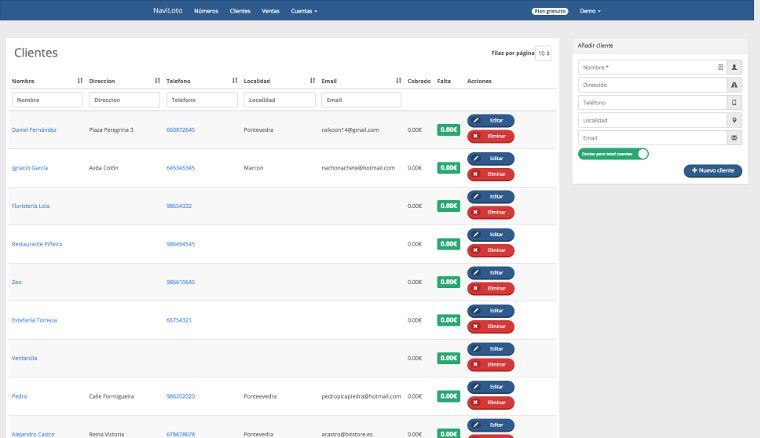Click the Localidad filter input field

(x=278, y=100)
